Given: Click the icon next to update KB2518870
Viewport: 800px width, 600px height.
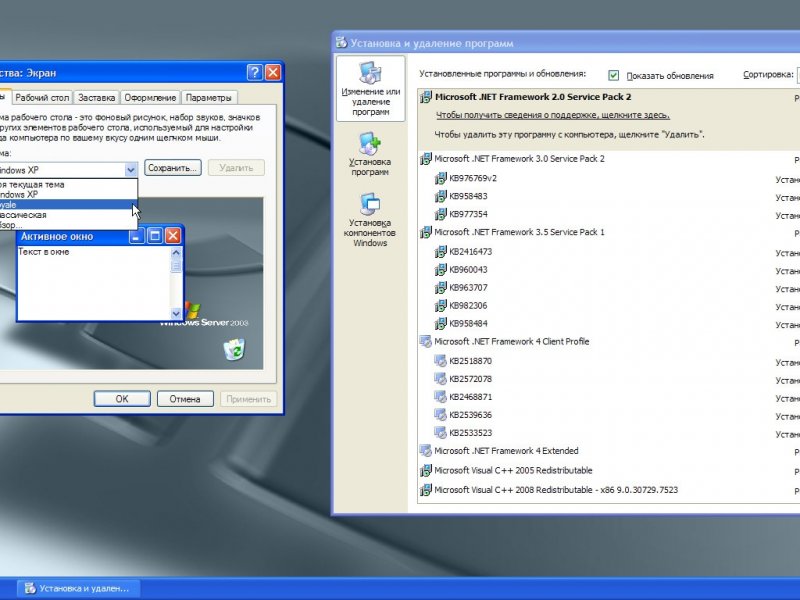Looking at the screenshot, I should pos(440,361).
